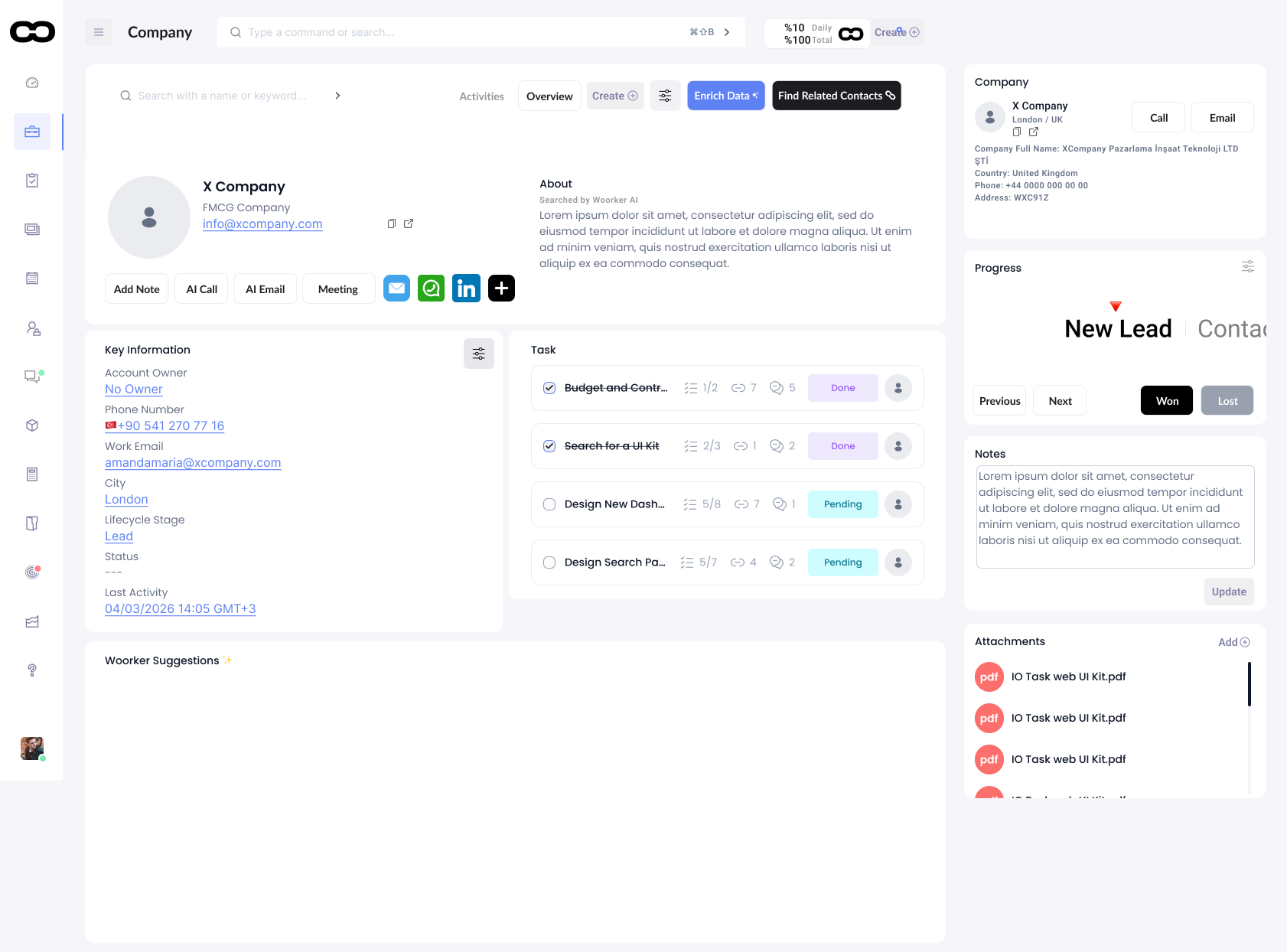
Task: Click the Add Note button
Action: (137, 289)
